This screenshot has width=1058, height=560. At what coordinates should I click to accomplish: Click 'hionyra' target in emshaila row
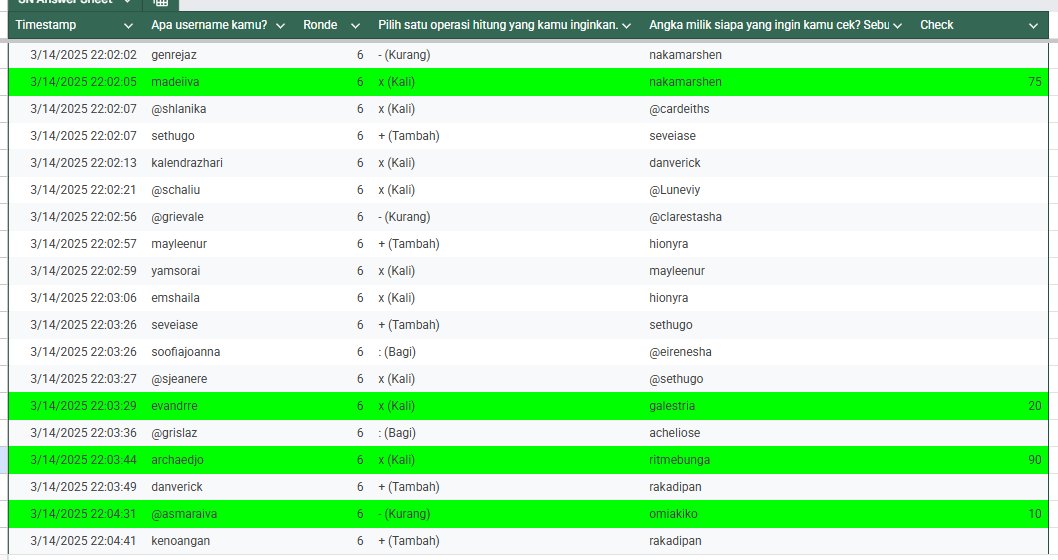click(x=669, y=298)
